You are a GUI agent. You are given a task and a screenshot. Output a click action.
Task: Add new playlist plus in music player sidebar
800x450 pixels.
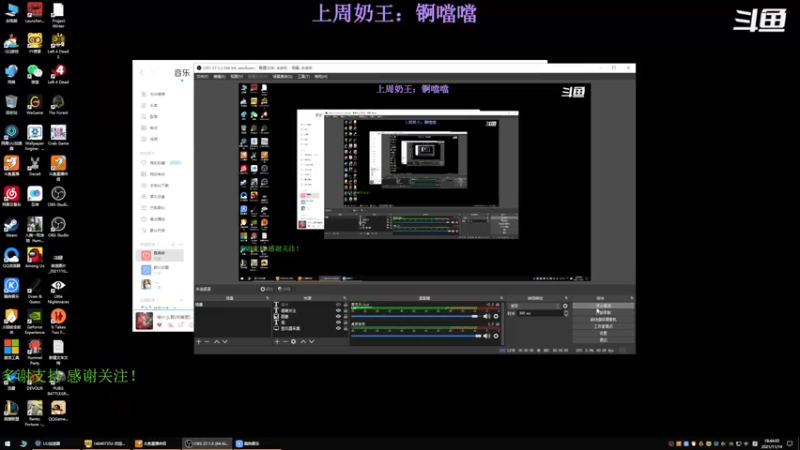173,244
